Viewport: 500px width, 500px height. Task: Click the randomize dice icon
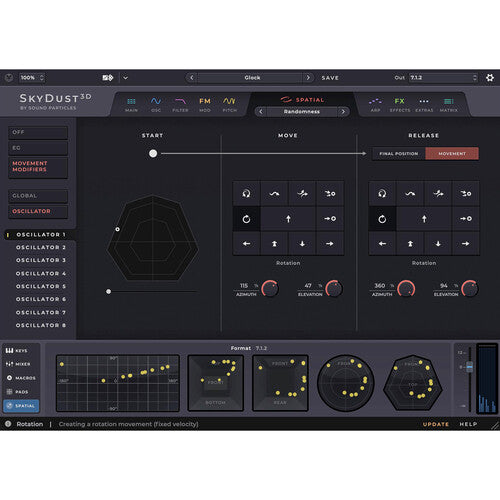tap(108, 78)
